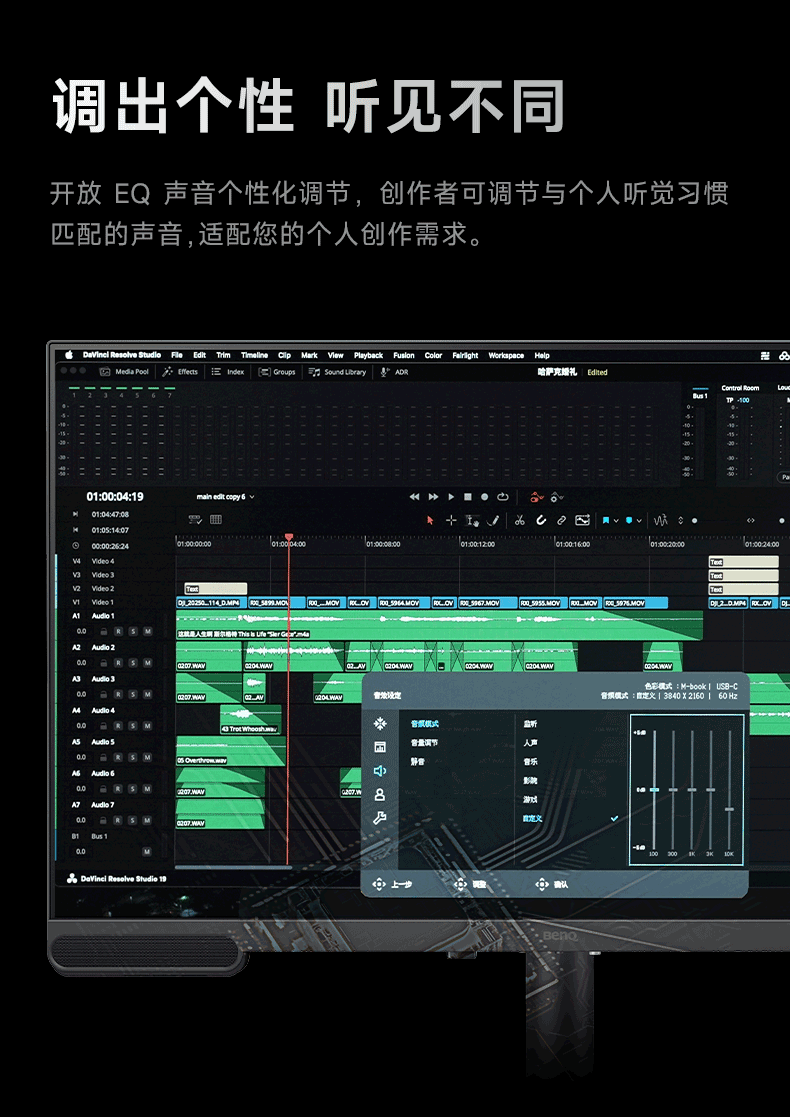
Task: Open the Fairlight menu
Action: point(465,355)
